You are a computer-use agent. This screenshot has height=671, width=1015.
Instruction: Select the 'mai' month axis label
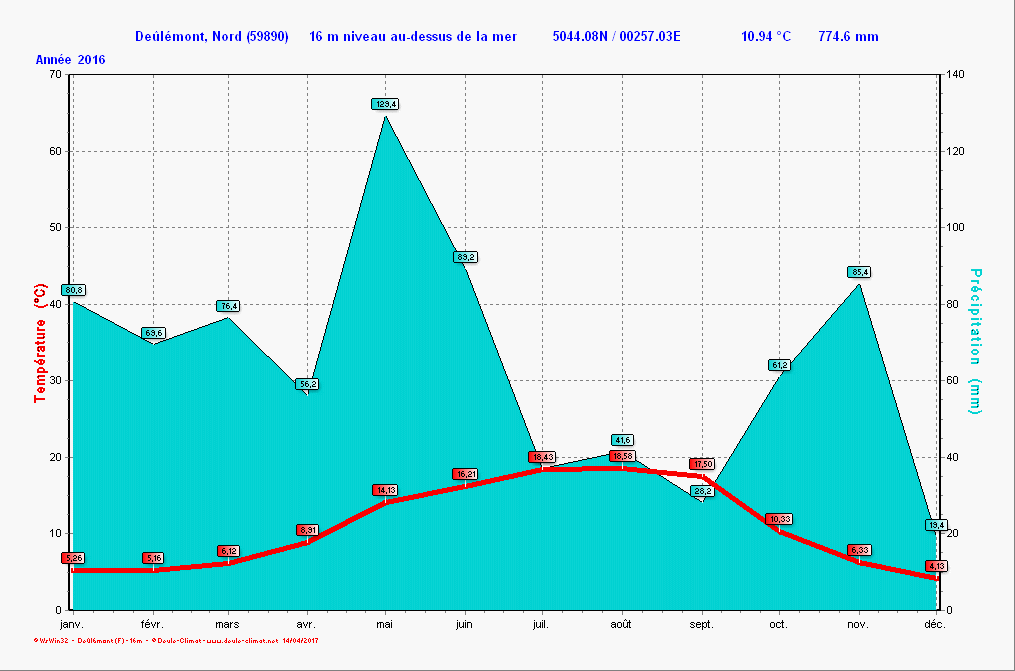[x=384, y=624]
